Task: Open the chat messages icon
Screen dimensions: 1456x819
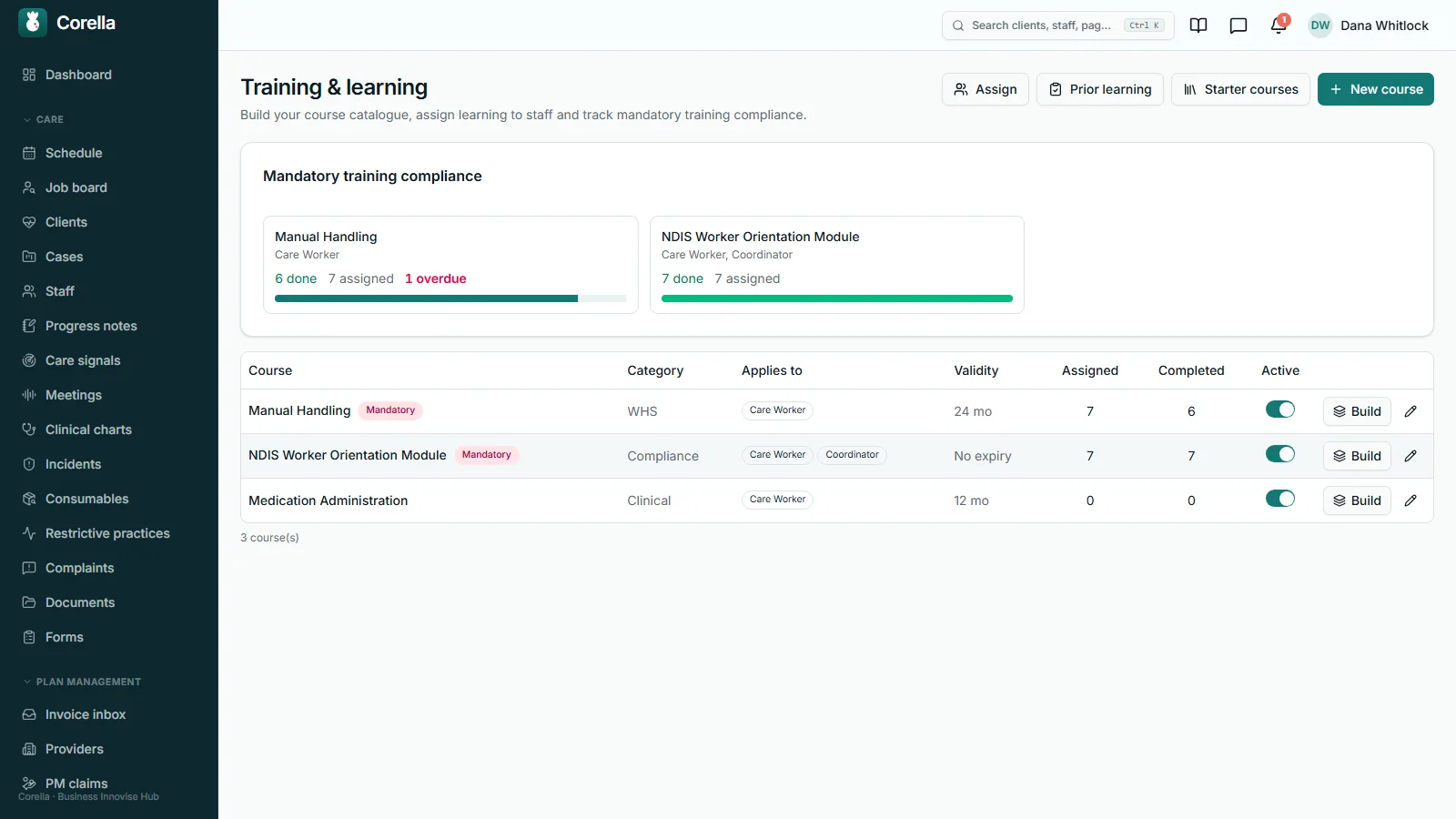Action: point(1239,25)
